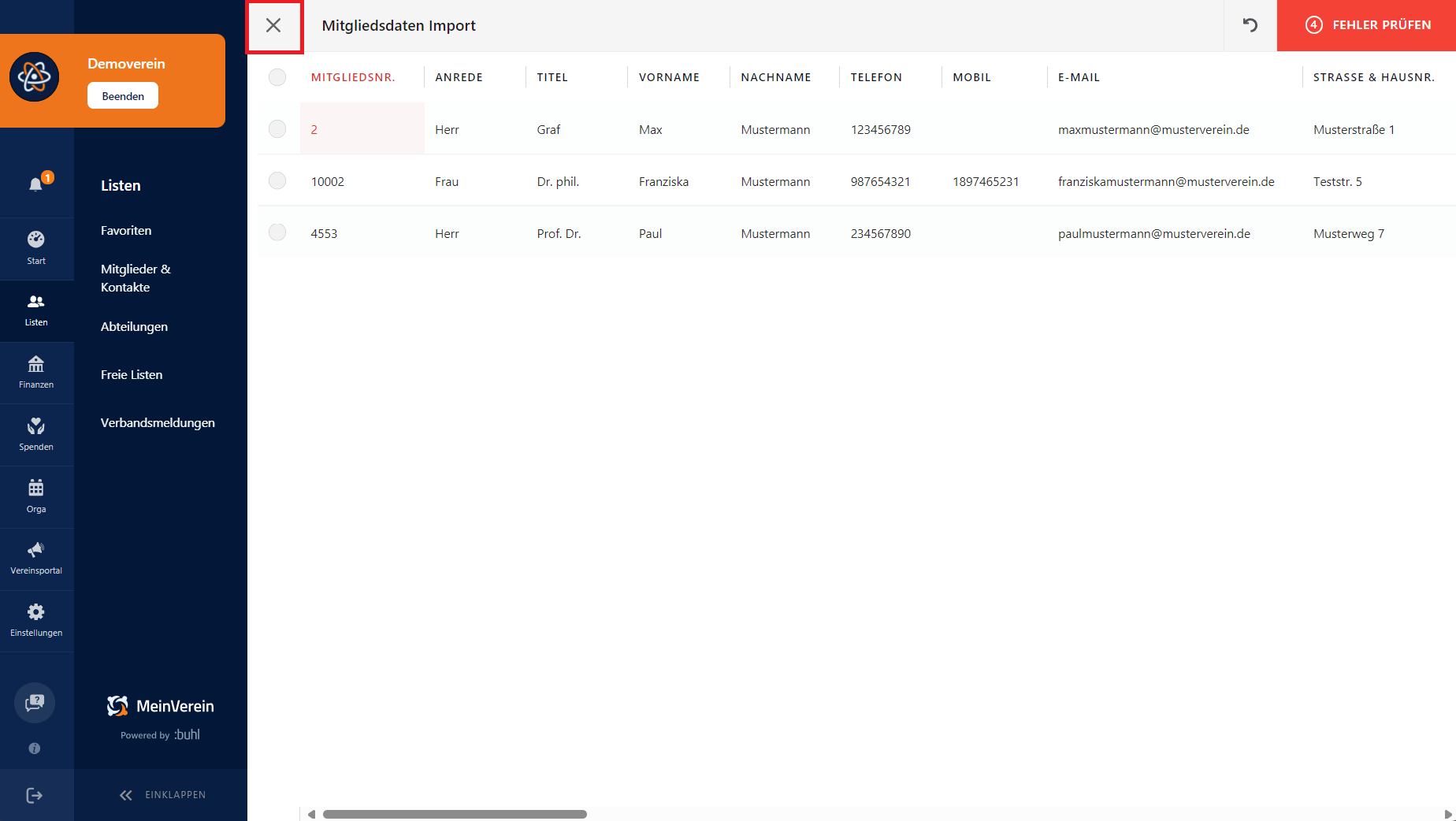Screen dimensions: 1456x821
Task: Click the phone number 234567890
Action: point(880,233)
